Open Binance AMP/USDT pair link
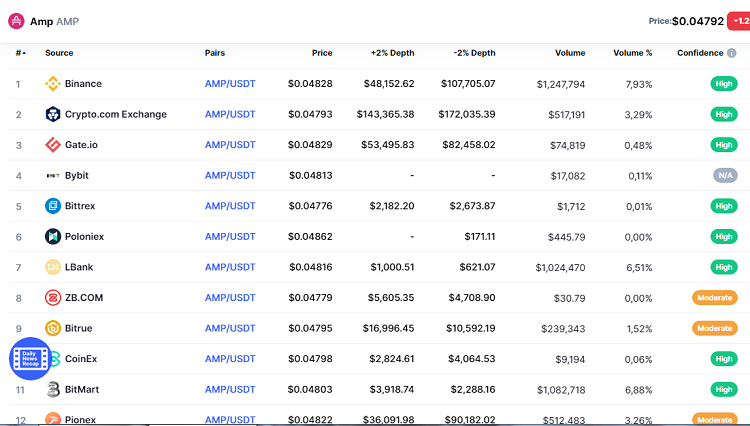750x426 pixels. [230, 84]
